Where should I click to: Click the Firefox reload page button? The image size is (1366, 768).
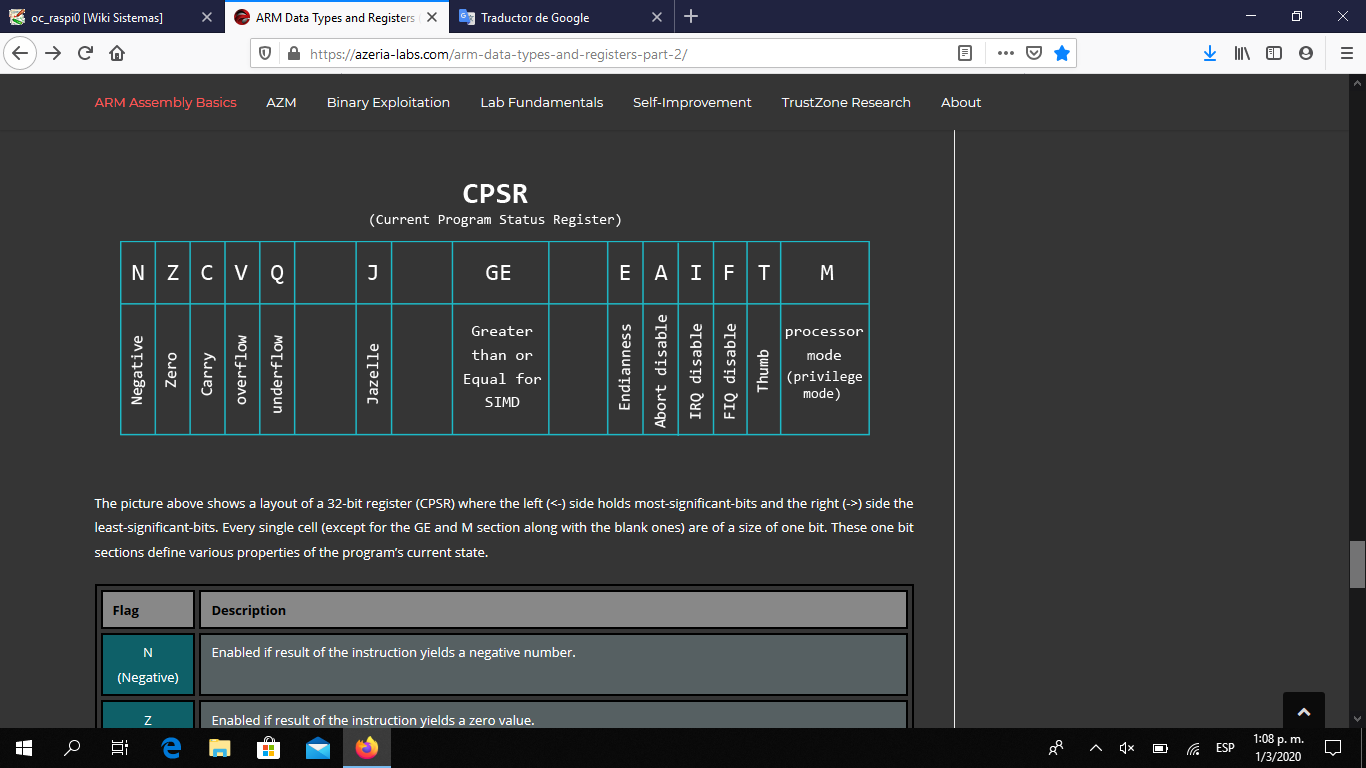click(85, 54)
